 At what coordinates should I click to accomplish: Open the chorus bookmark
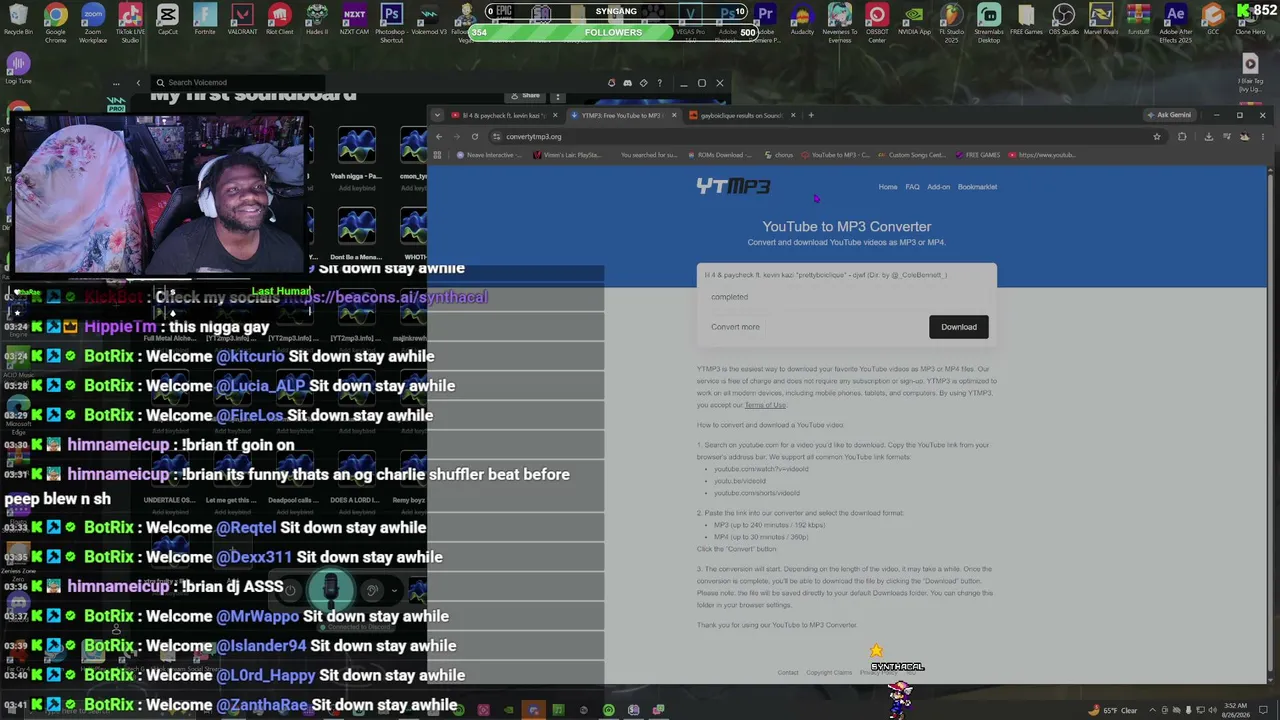point(780,155)
